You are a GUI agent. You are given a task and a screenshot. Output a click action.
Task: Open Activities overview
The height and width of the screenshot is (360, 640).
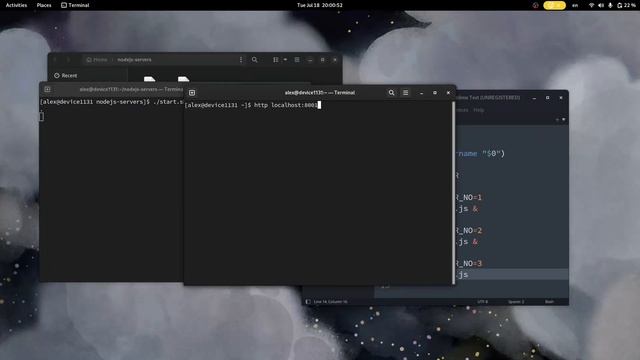[16, 5]
